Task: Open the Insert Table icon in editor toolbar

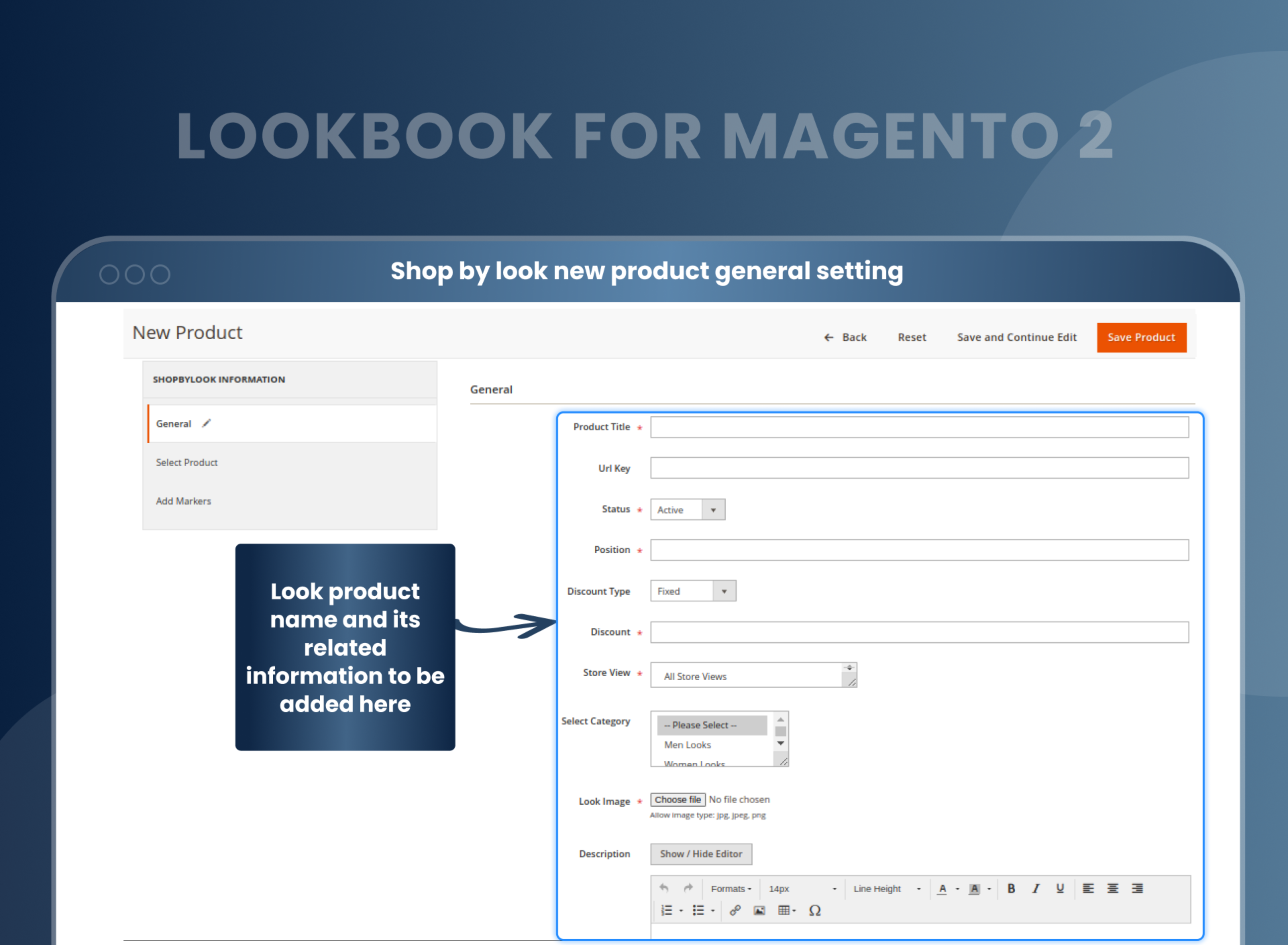Action: [784, 910]
